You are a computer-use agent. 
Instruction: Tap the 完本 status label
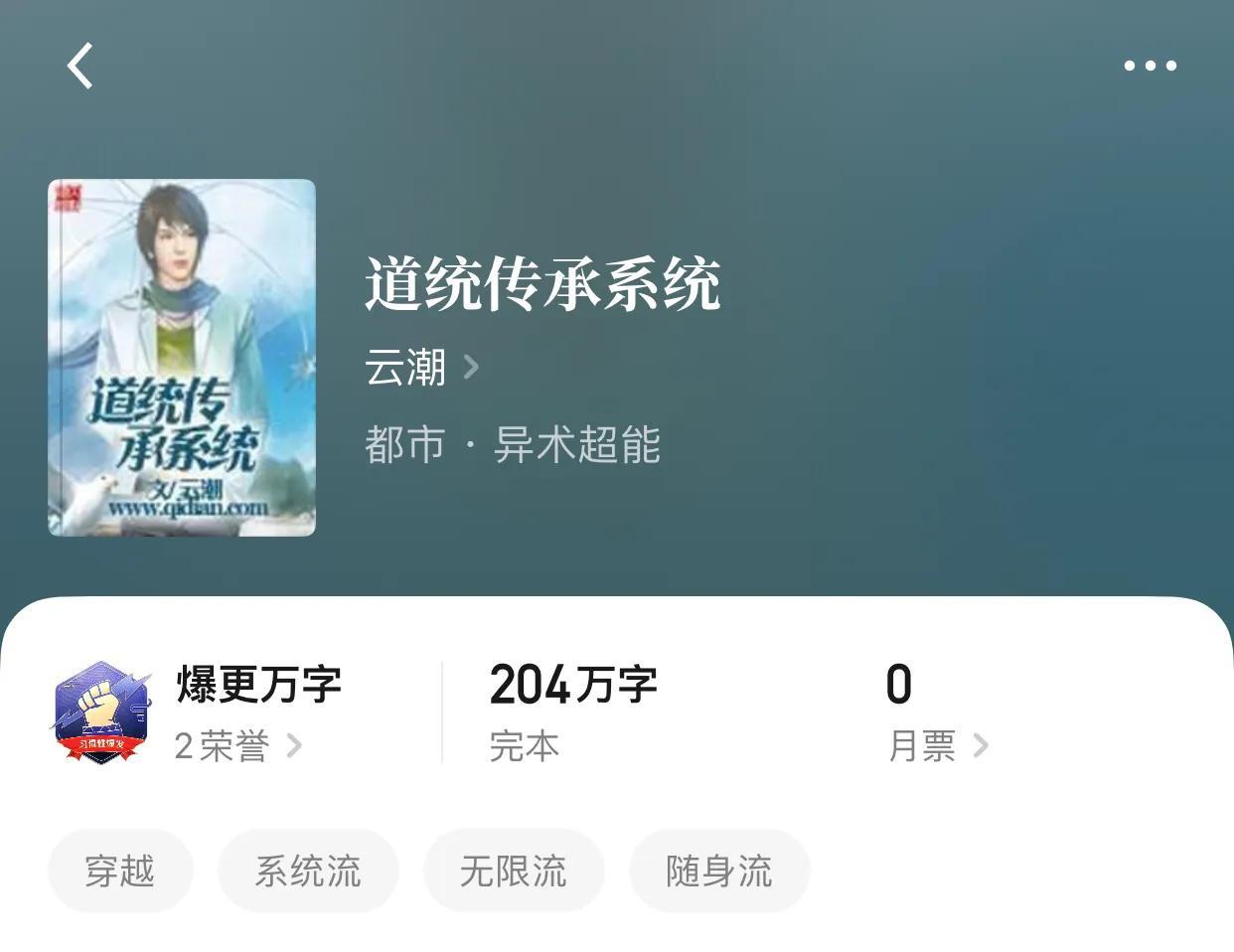click(x=525, y=745)
